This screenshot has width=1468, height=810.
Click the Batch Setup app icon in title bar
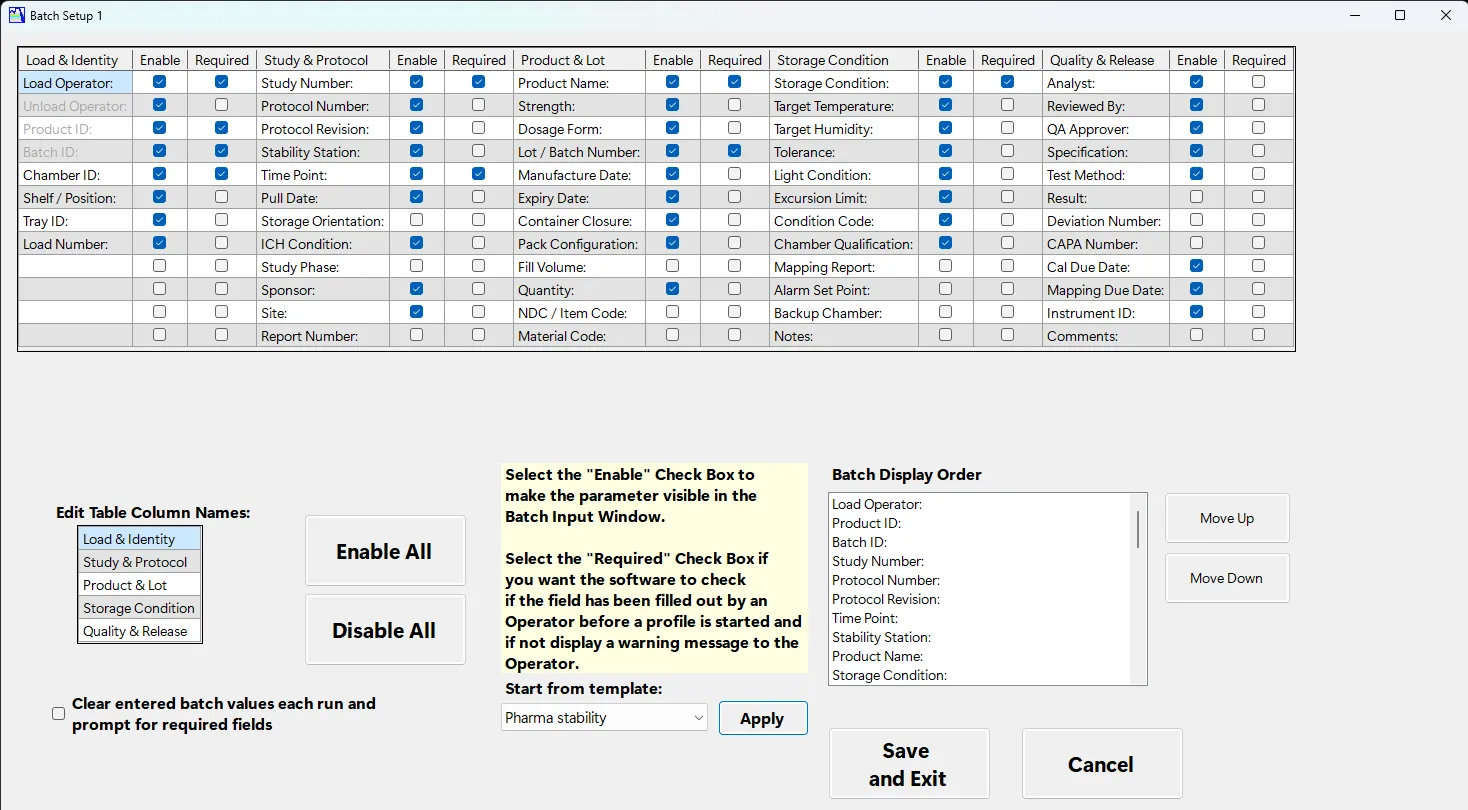[x=16, y=15]
